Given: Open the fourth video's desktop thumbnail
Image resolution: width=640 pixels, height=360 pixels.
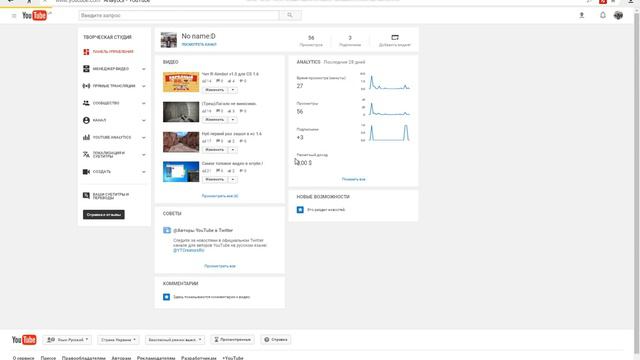Looking at the screenshot, I should [x=181, y=171].
